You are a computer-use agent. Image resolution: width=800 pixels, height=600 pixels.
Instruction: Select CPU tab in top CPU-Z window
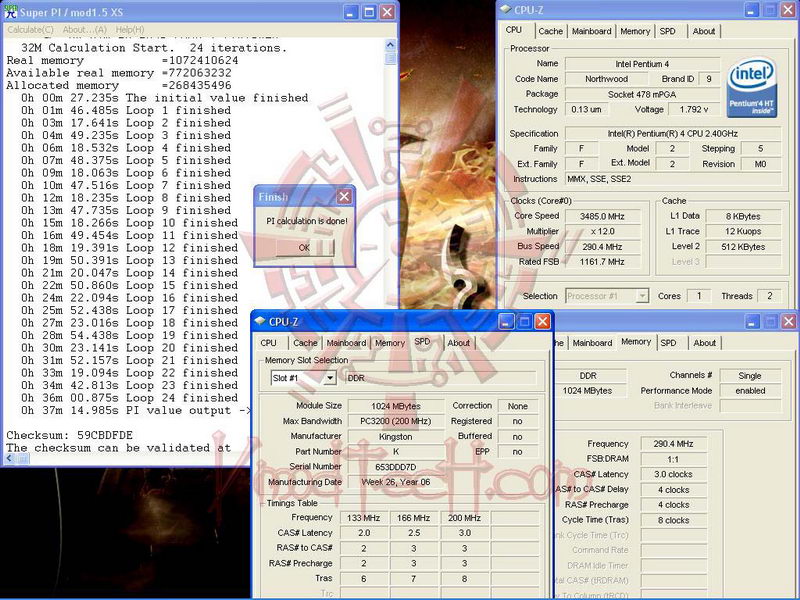click(514, 30)
